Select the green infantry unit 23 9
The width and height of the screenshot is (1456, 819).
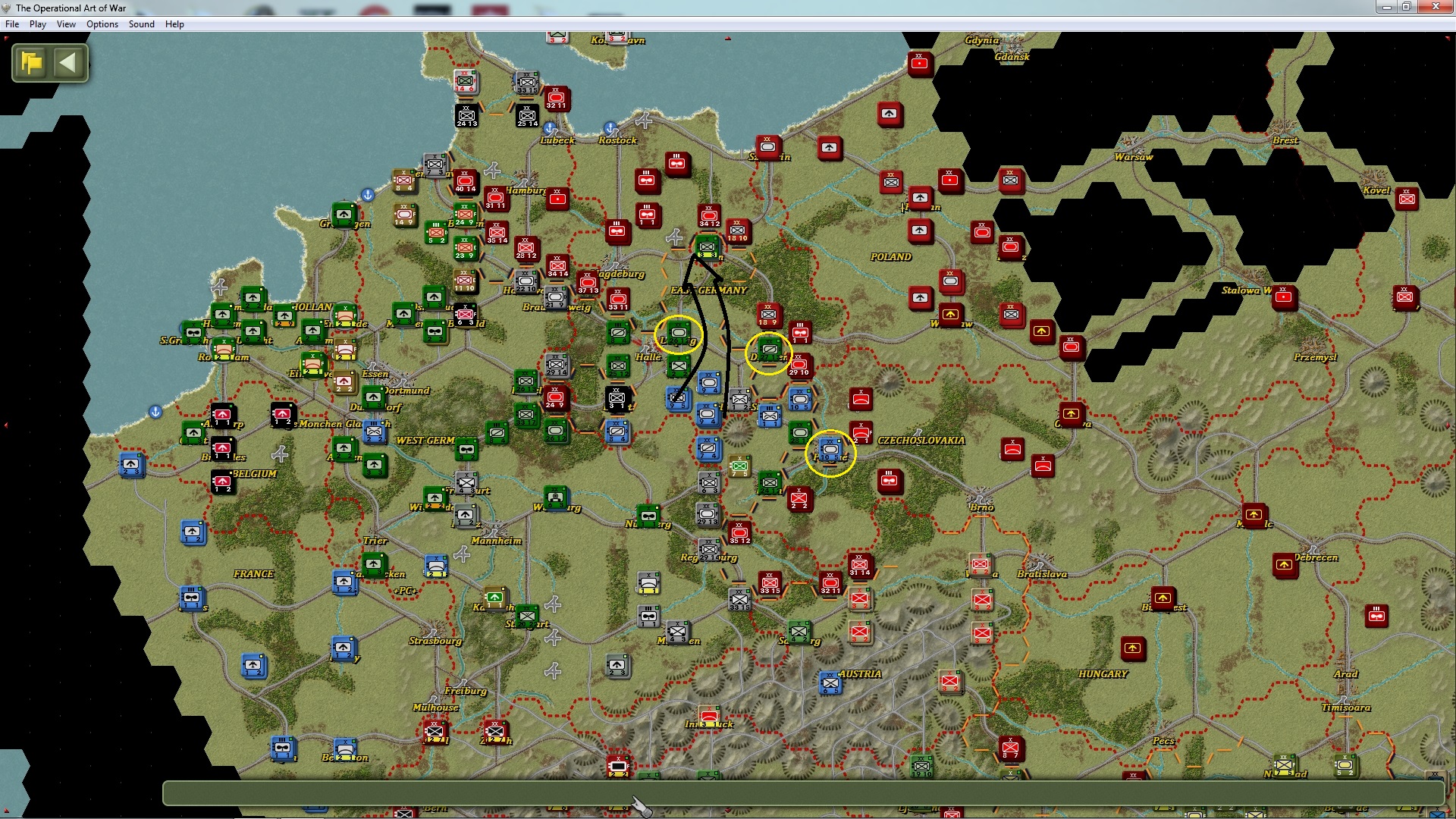point(465,249)
